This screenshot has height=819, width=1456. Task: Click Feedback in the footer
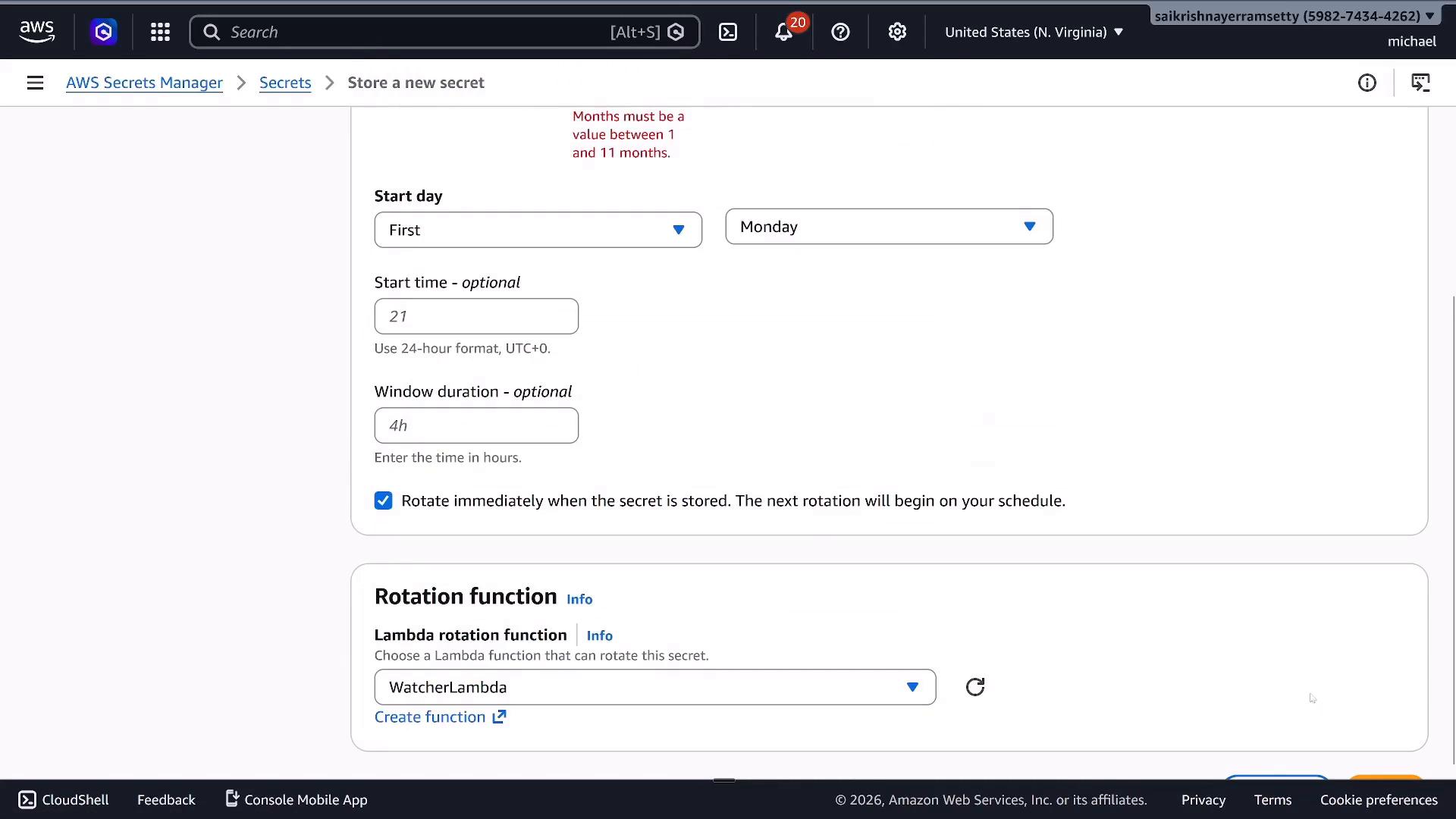coord(166,800)
